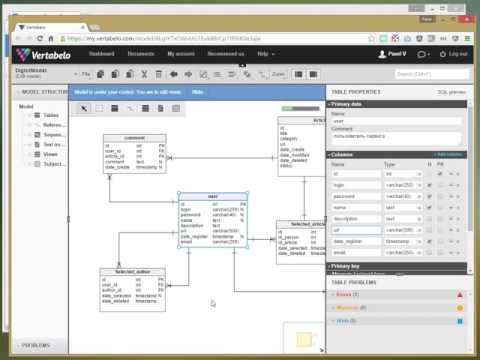This screenshot has width=480, height=360.
Task: Click the red Errors triangle icon
Action: 460,295
